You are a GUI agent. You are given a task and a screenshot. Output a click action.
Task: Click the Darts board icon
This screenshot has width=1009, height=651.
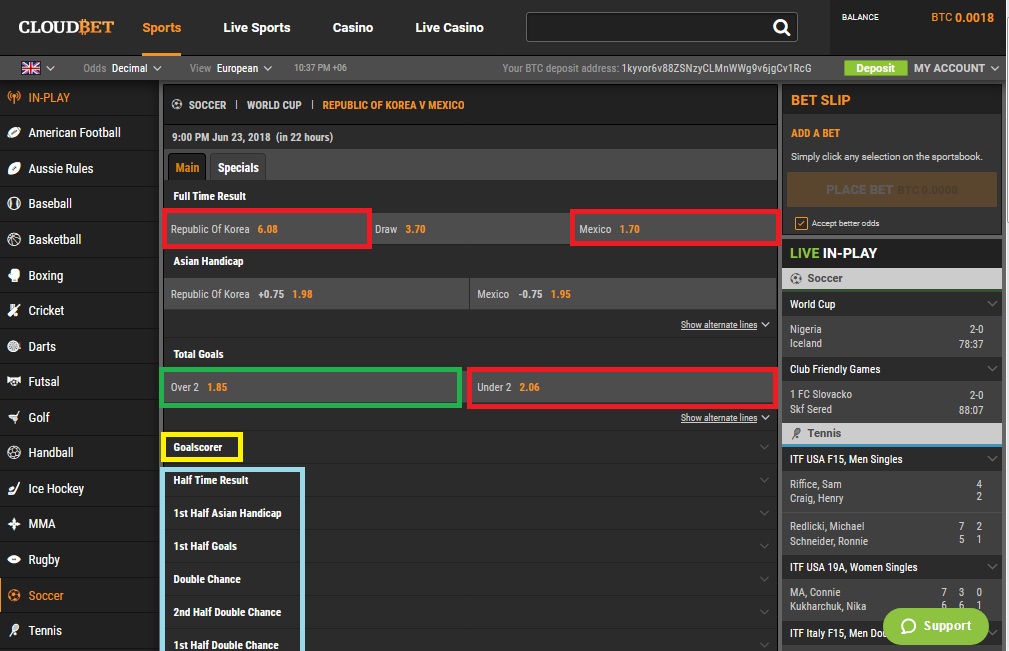click(x=14, y=346)
